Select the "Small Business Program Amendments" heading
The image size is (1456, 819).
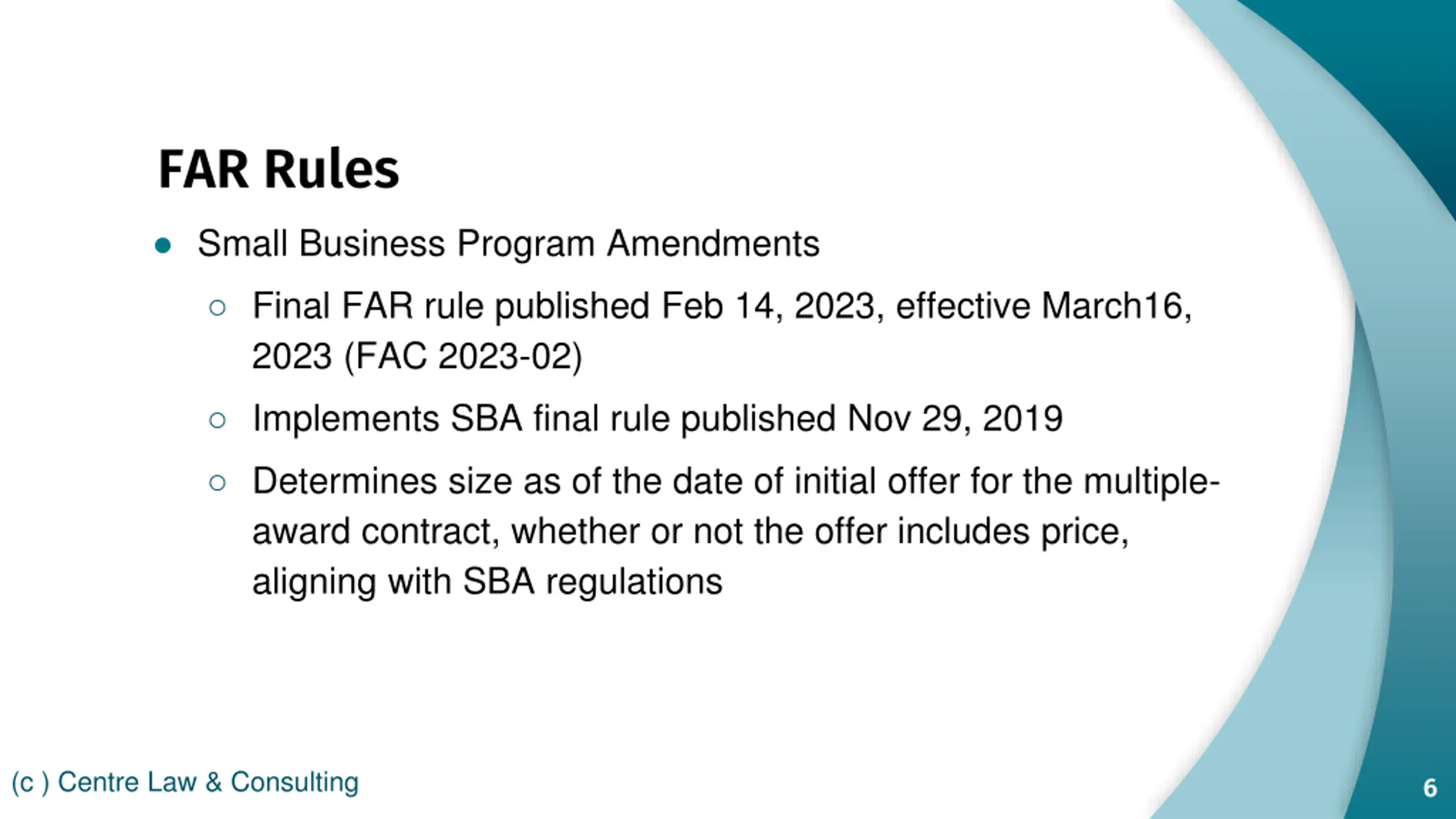pyautogui.click(x=508, y=244)
